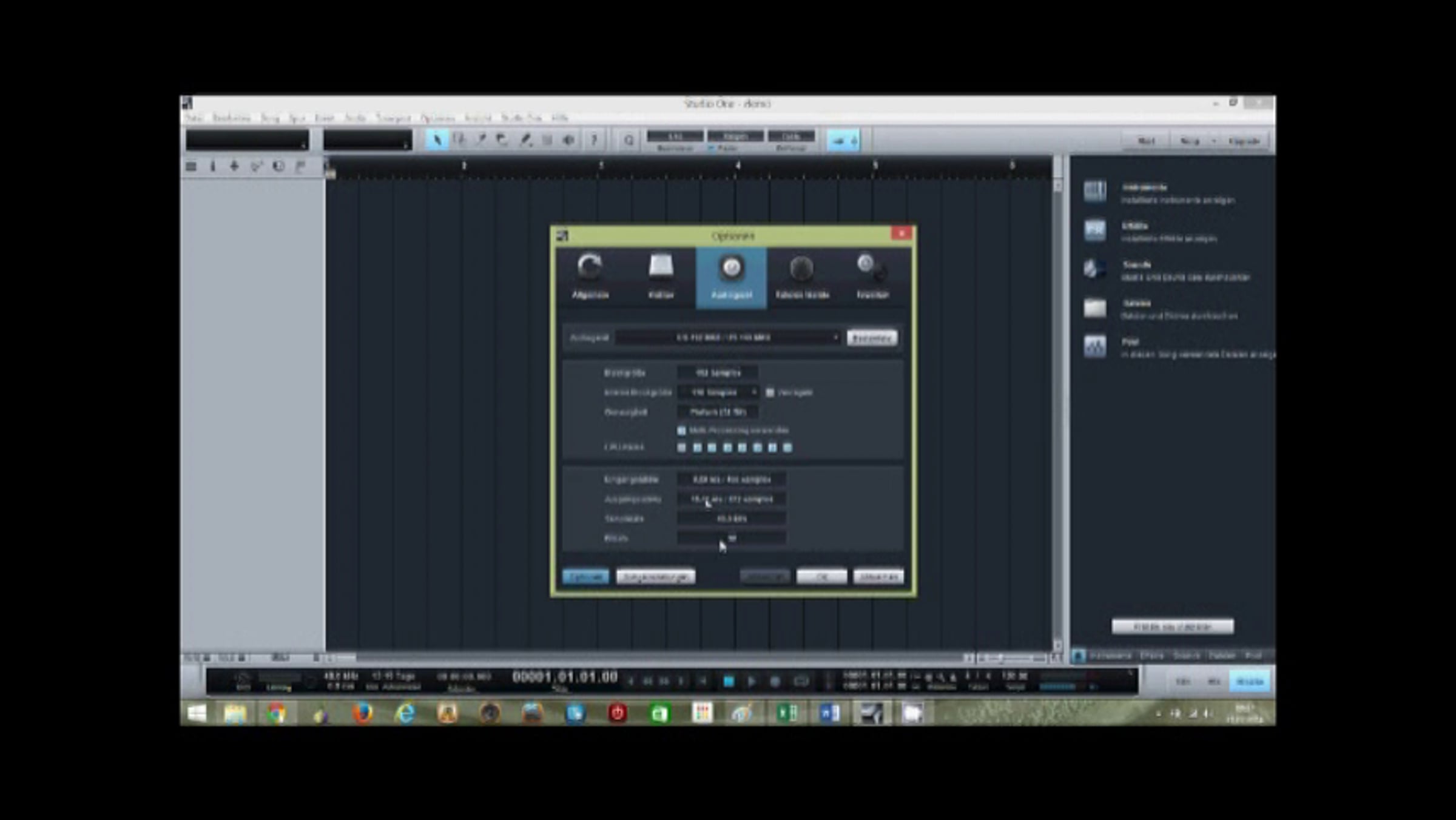Toggle the first CPU core checkbox
Viewport: 1456px width, 820px height.
coord(682,448)
